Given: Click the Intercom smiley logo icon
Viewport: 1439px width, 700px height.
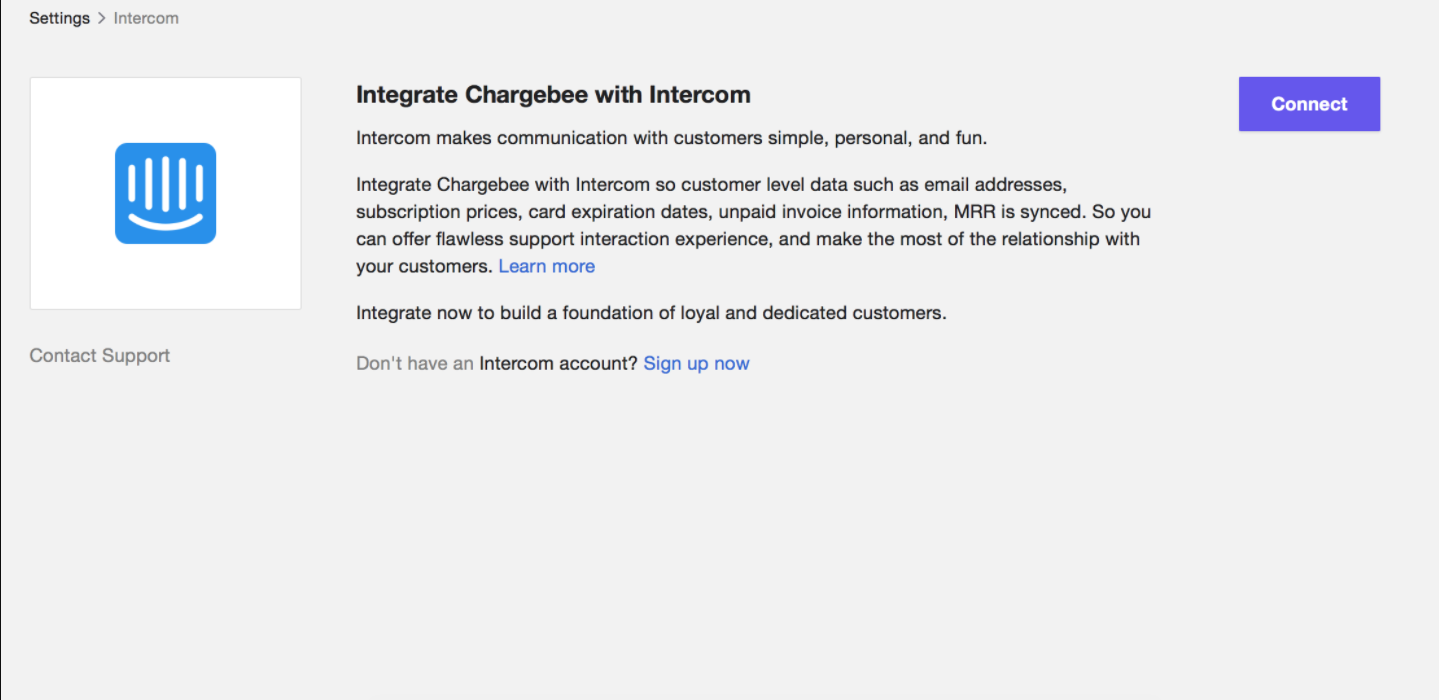Looking at the screenshot, I should (x=165, y=193).
